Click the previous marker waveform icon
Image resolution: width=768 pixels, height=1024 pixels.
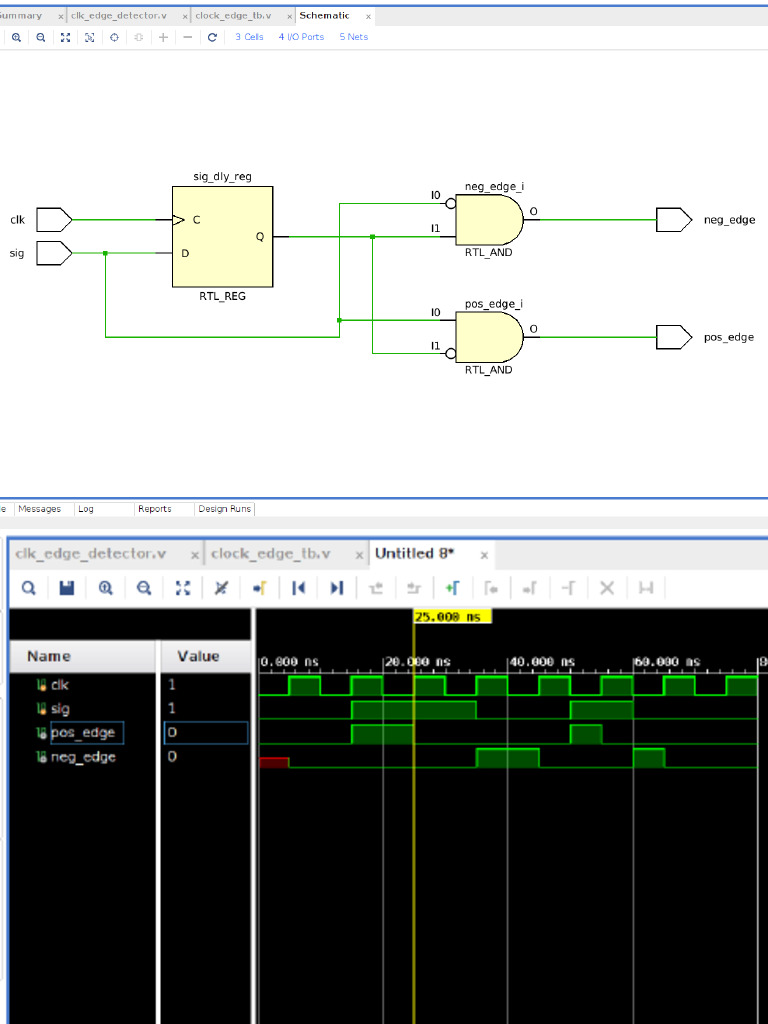point(491,588)
